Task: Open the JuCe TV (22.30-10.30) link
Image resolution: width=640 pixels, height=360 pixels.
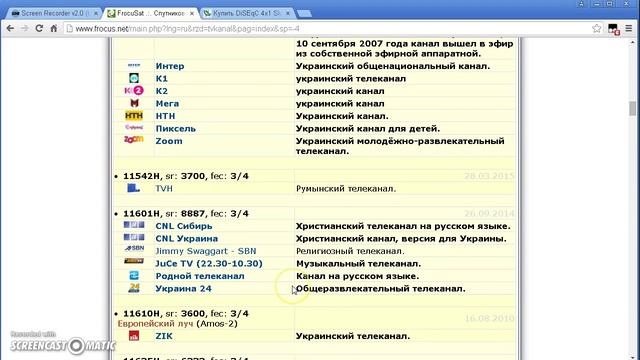Action: point(209,263)
